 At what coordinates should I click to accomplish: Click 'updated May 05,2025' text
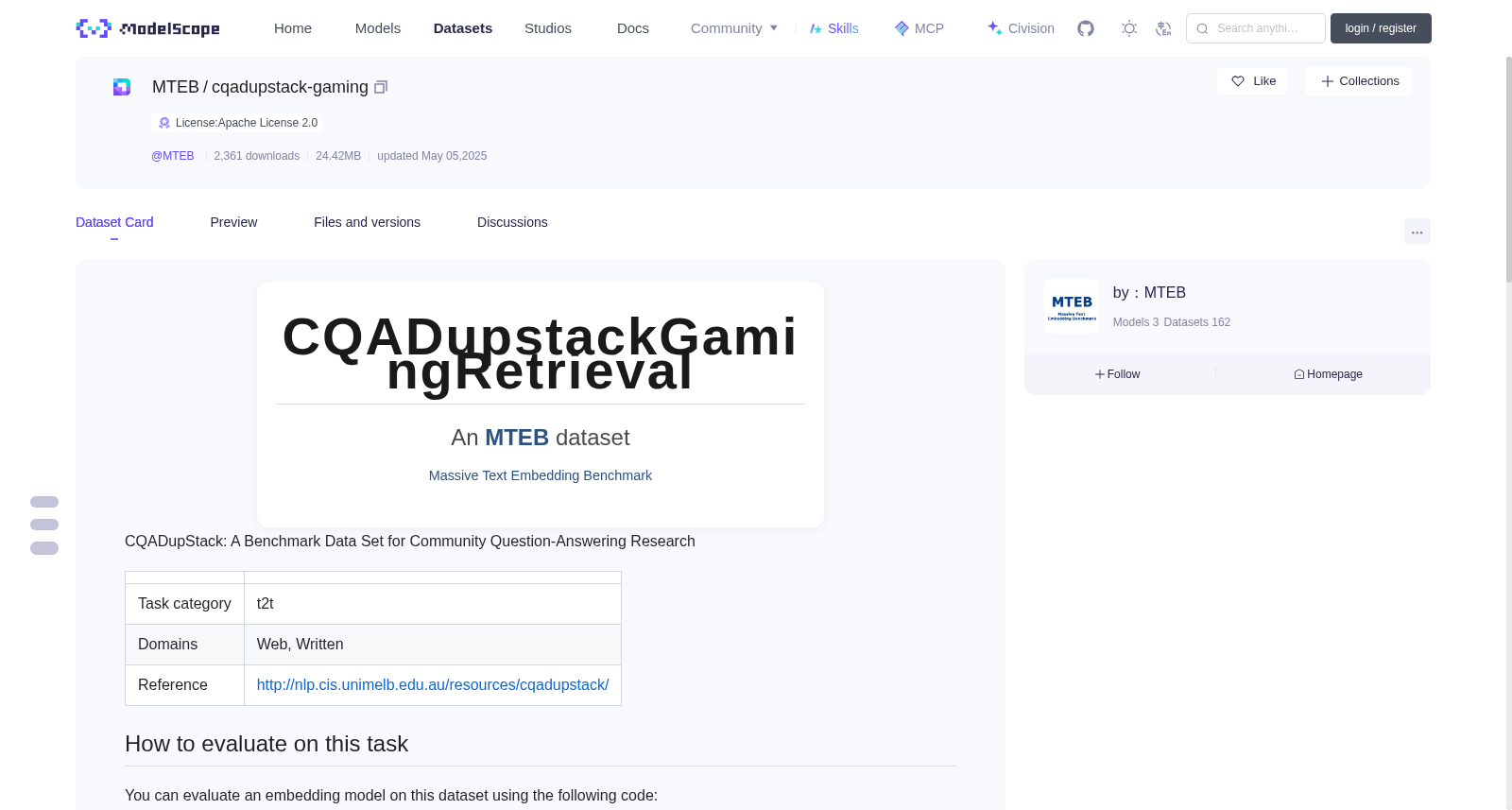click(432, 156)
